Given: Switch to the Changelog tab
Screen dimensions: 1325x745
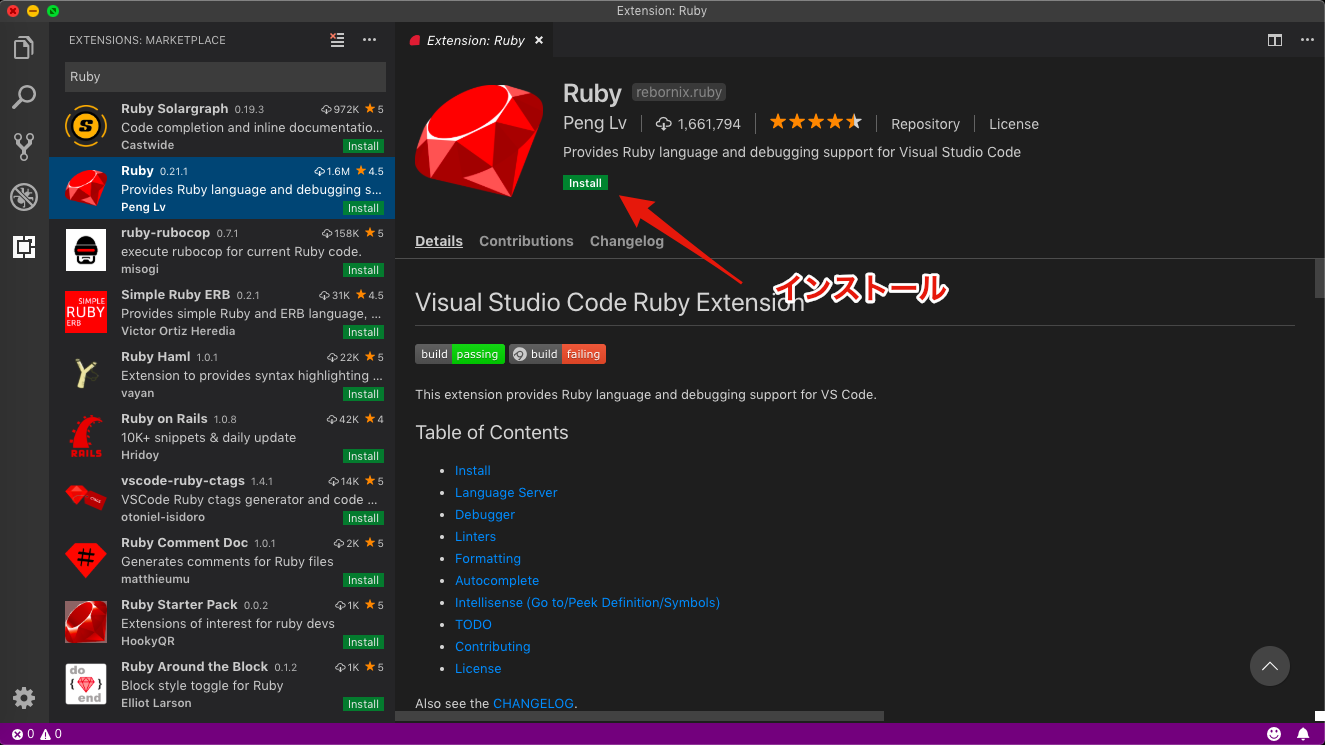Looking at the screenshot, I should point(627,241).
